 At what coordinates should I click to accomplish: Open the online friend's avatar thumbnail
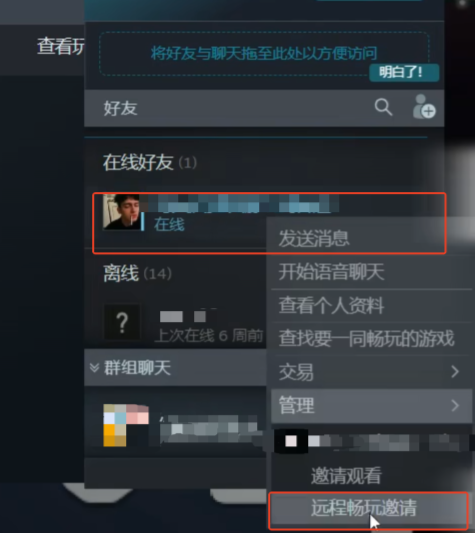pyautogui.click(x=121, y=212)
